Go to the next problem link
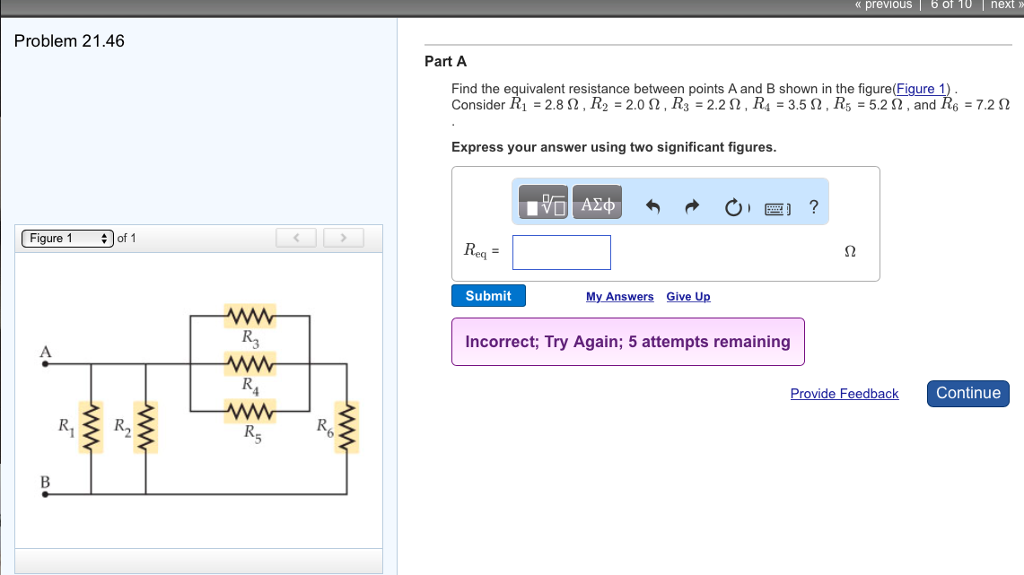 pos(1006,5)
